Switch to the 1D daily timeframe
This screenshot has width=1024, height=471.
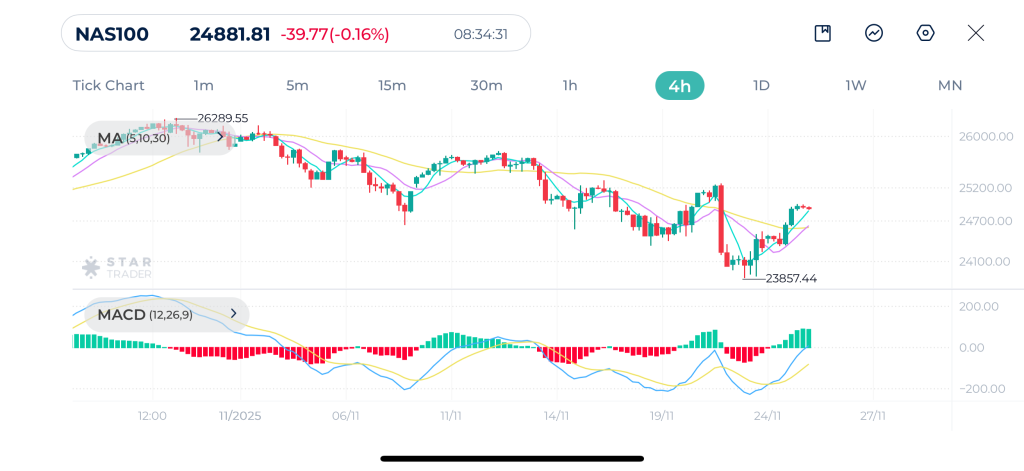(x=761, y=85)
